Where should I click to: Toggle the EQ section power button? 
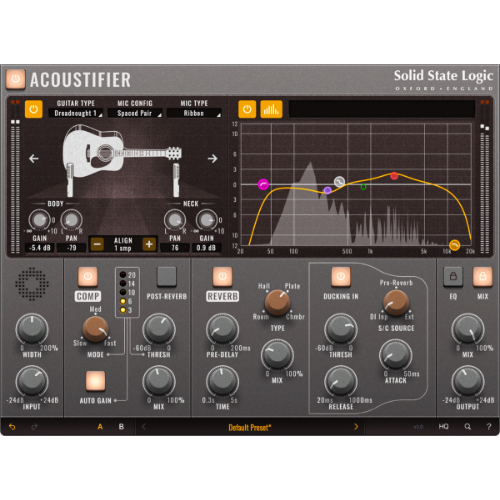[x=247, y=109]
